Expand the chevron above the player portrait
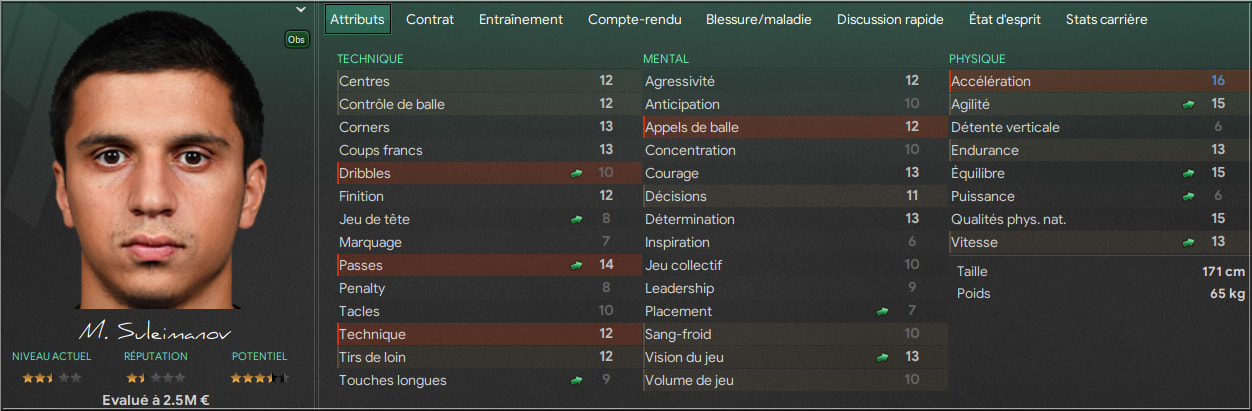Screen dimensions: 1252x411 click(x=301, y=10)
